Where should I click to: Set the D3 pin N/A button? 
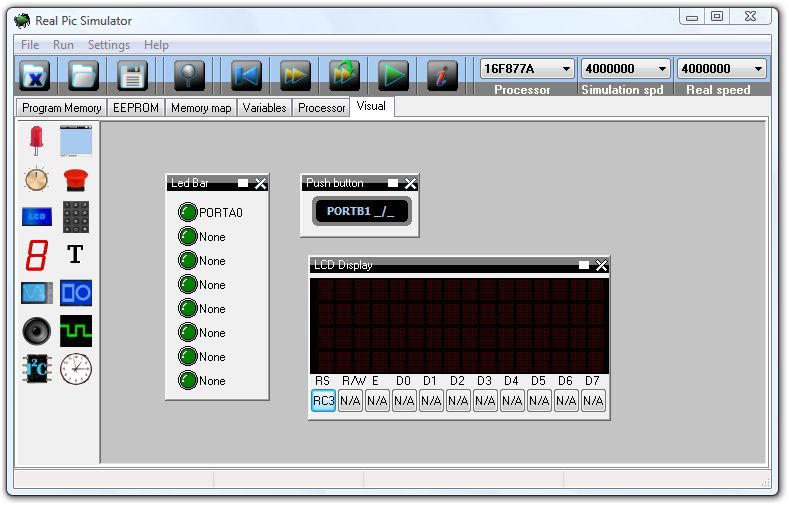tap(485, 401)
